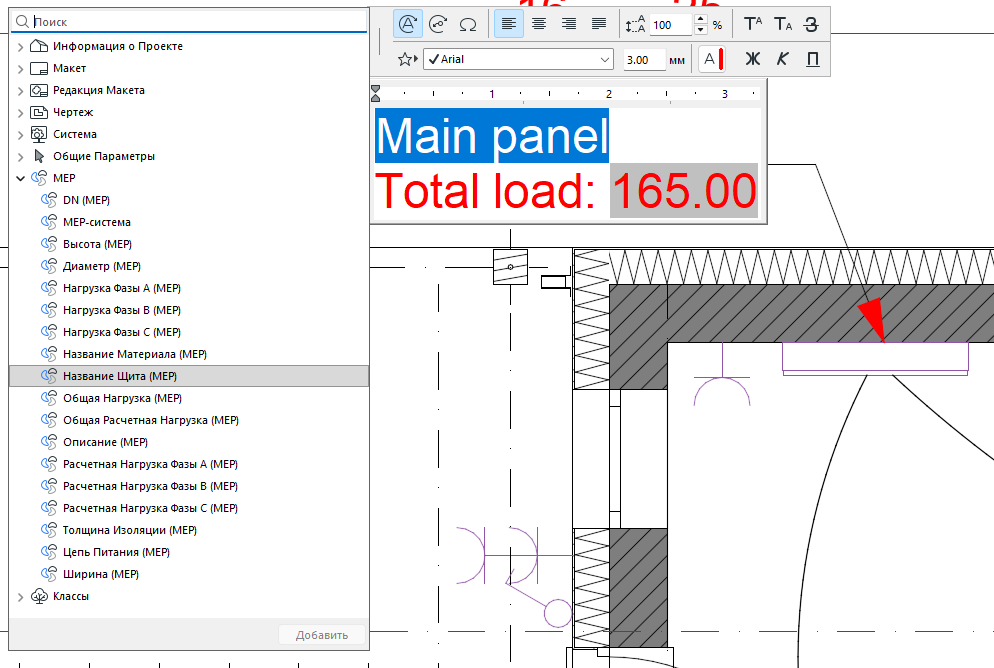Viewport: 994px width, 668px height.
Task: Collapse the MEP group
Action: (20, 179)
